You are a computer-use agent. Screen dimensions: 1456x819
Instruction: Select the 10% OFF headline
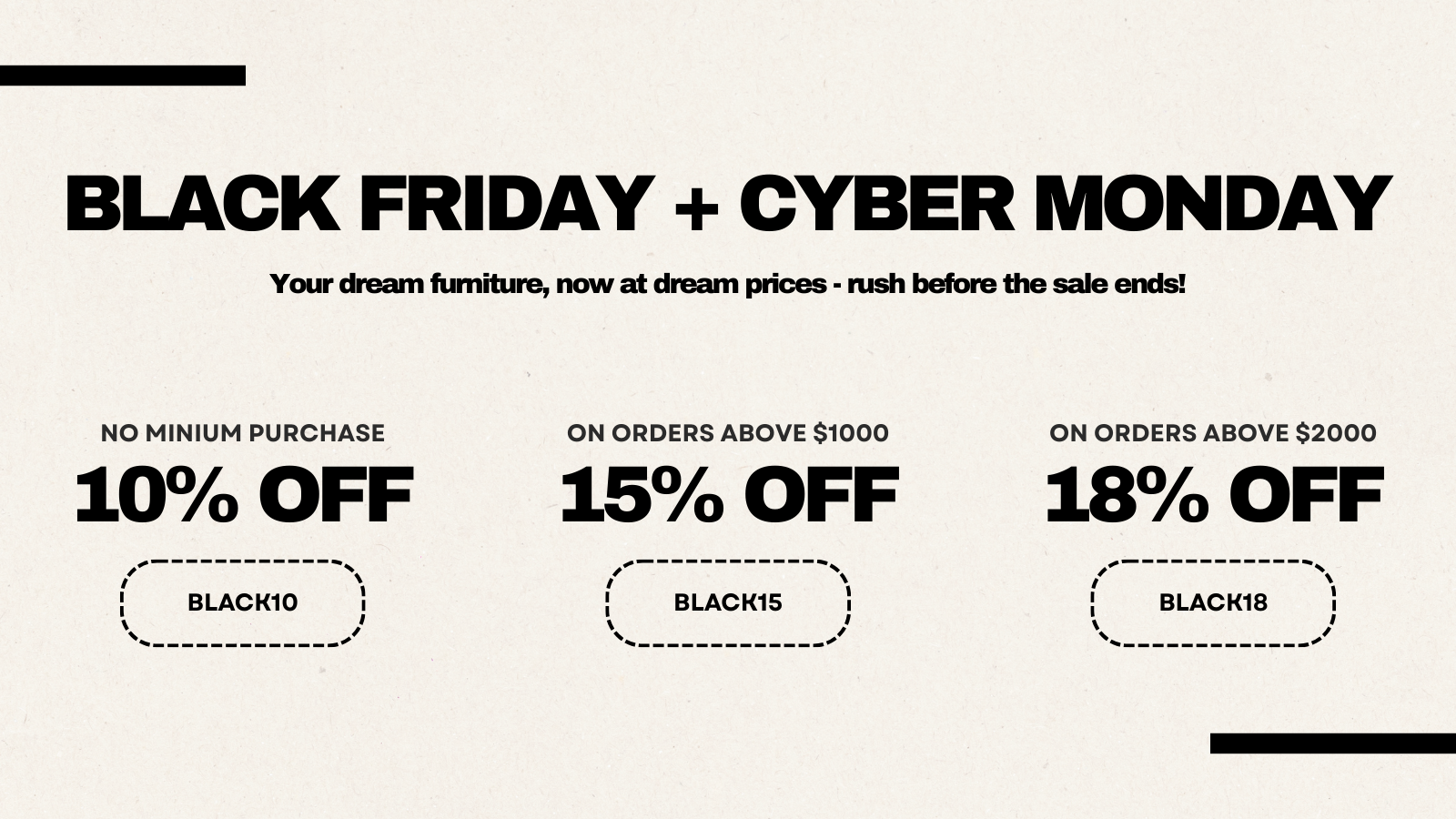coord(243,496)
